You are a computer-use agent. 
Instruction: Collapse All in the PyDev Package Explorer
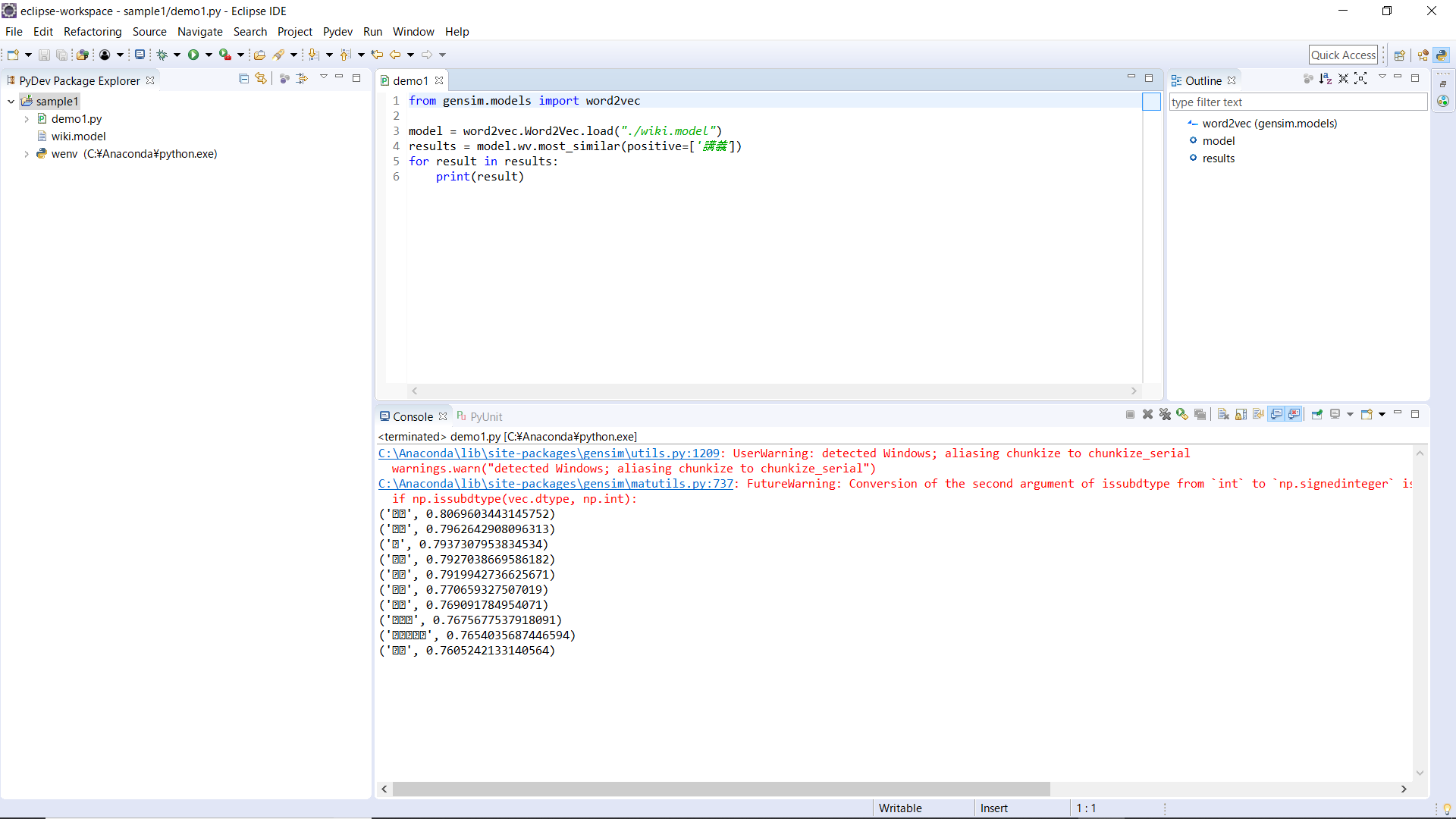click(x=243, y=77)
